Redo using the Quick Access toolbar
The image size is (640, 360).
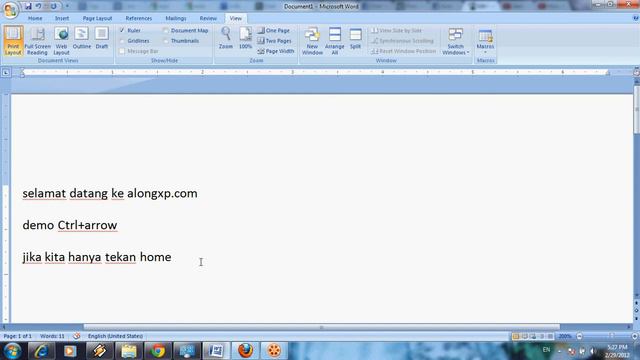click(53, 6)
